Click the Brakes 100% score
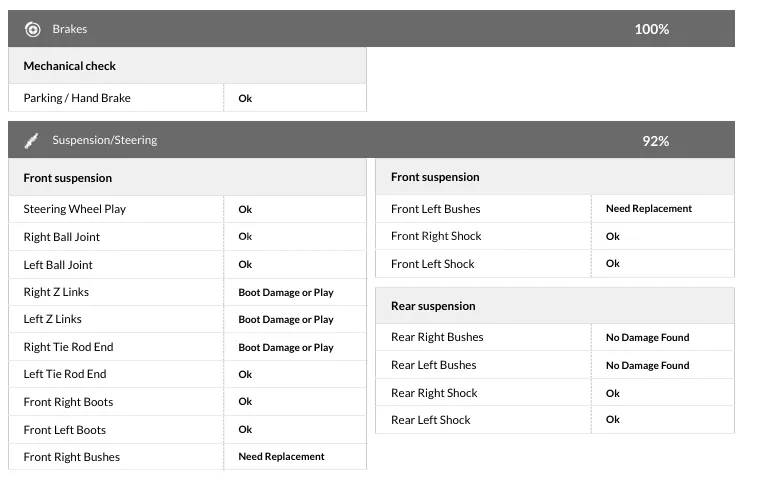Image resolution: width=768 pixels, height=480 pixels. click(x=651, y=29)
